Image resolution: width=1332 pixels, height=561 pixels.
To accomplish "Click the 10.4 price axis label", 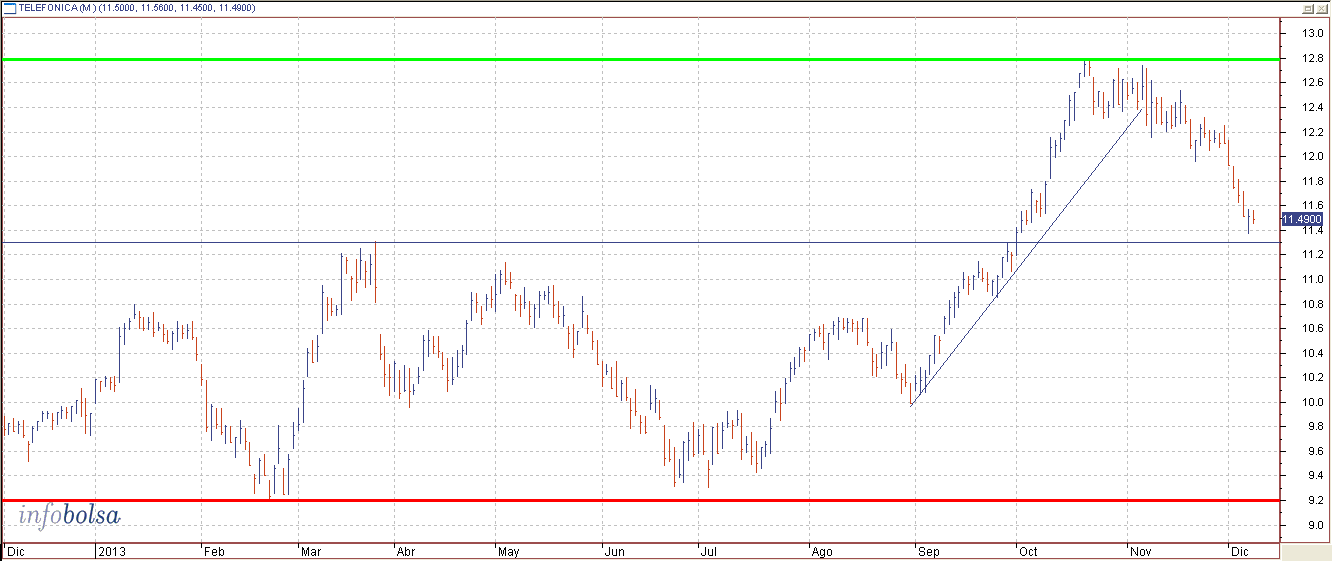I will coord(1312,353).
